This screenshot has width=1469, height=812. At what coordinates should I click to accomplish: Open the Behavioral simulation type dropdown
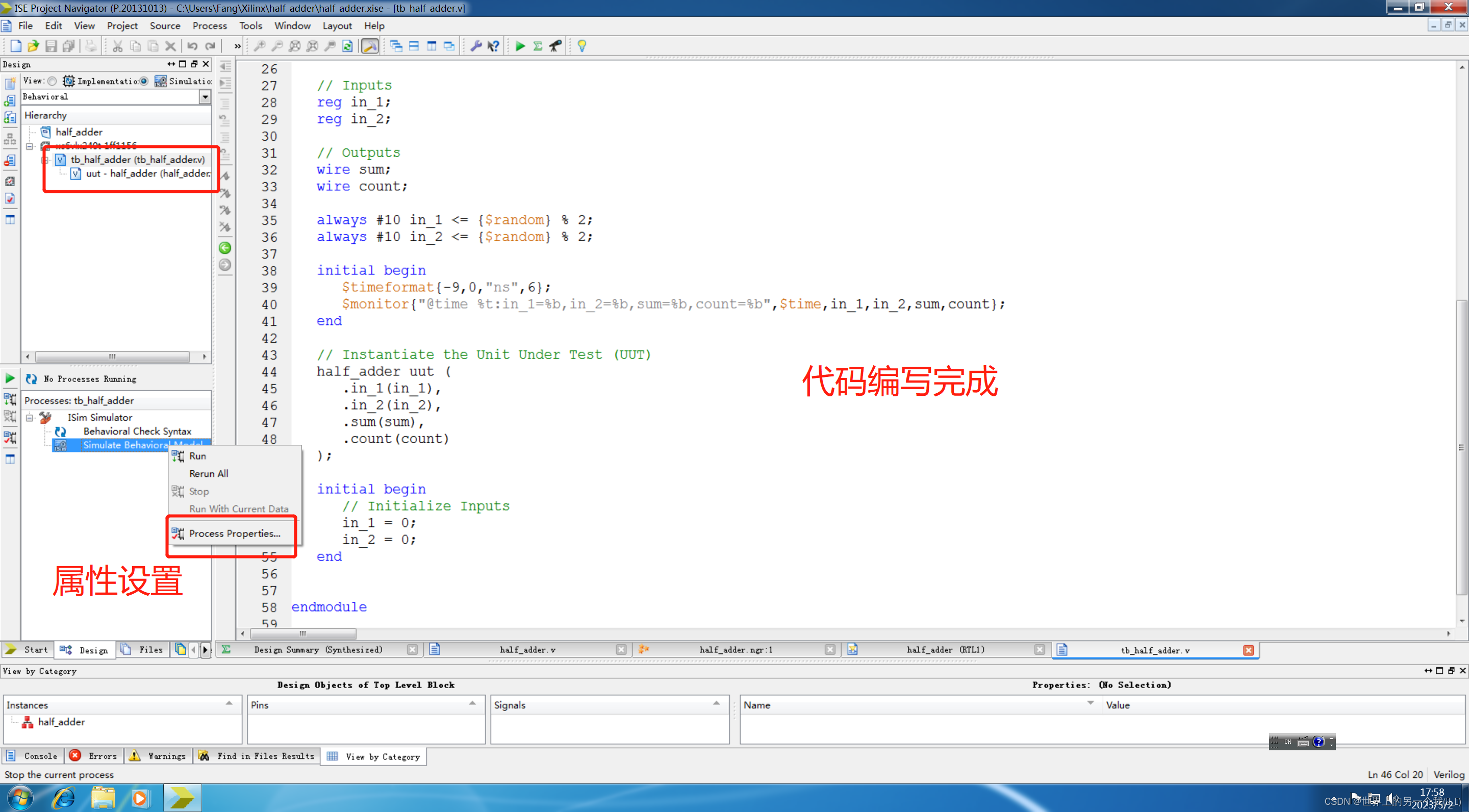tap(205, 97)
